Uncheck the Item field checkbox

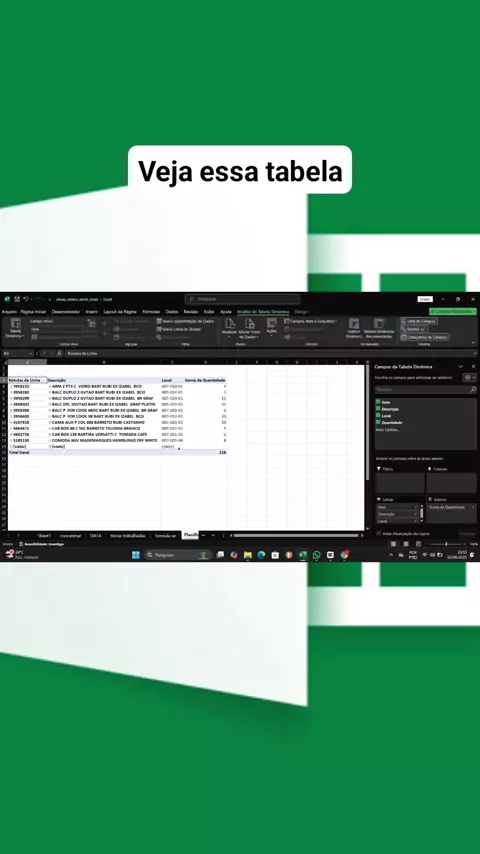coord(378,401)
